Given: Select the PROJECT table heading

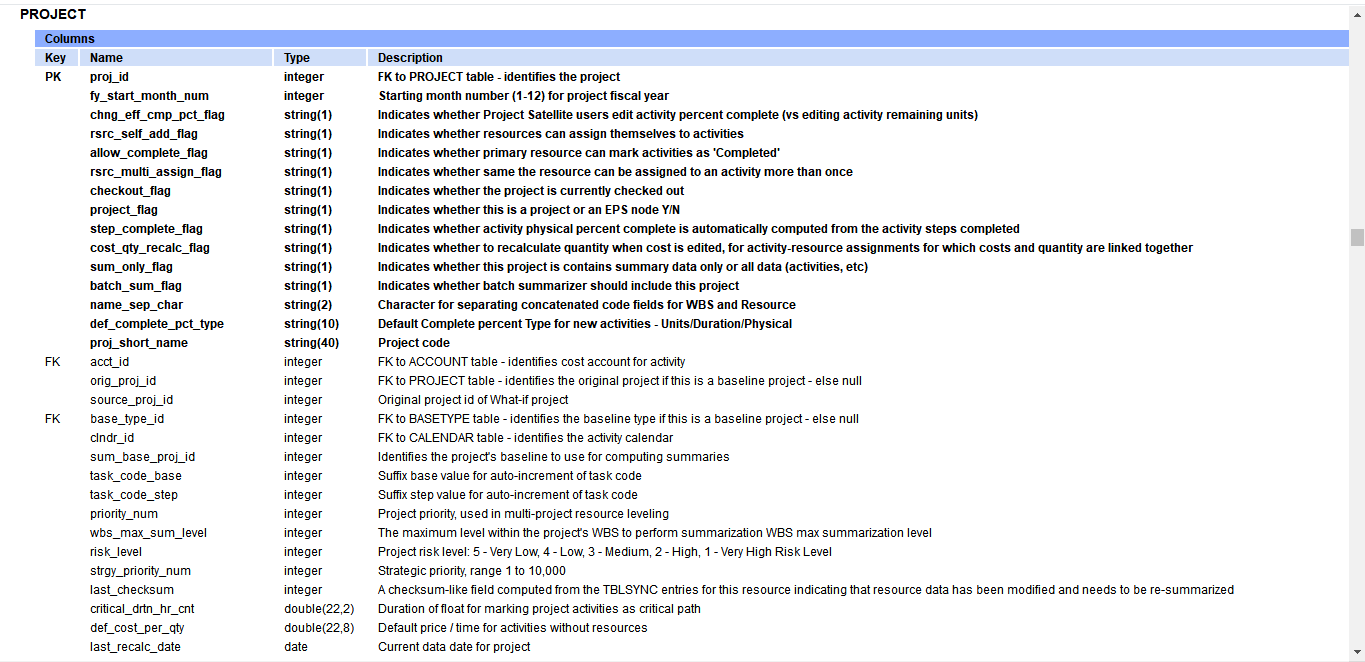Looking at the screenshot, I should [x=53, y=15].
